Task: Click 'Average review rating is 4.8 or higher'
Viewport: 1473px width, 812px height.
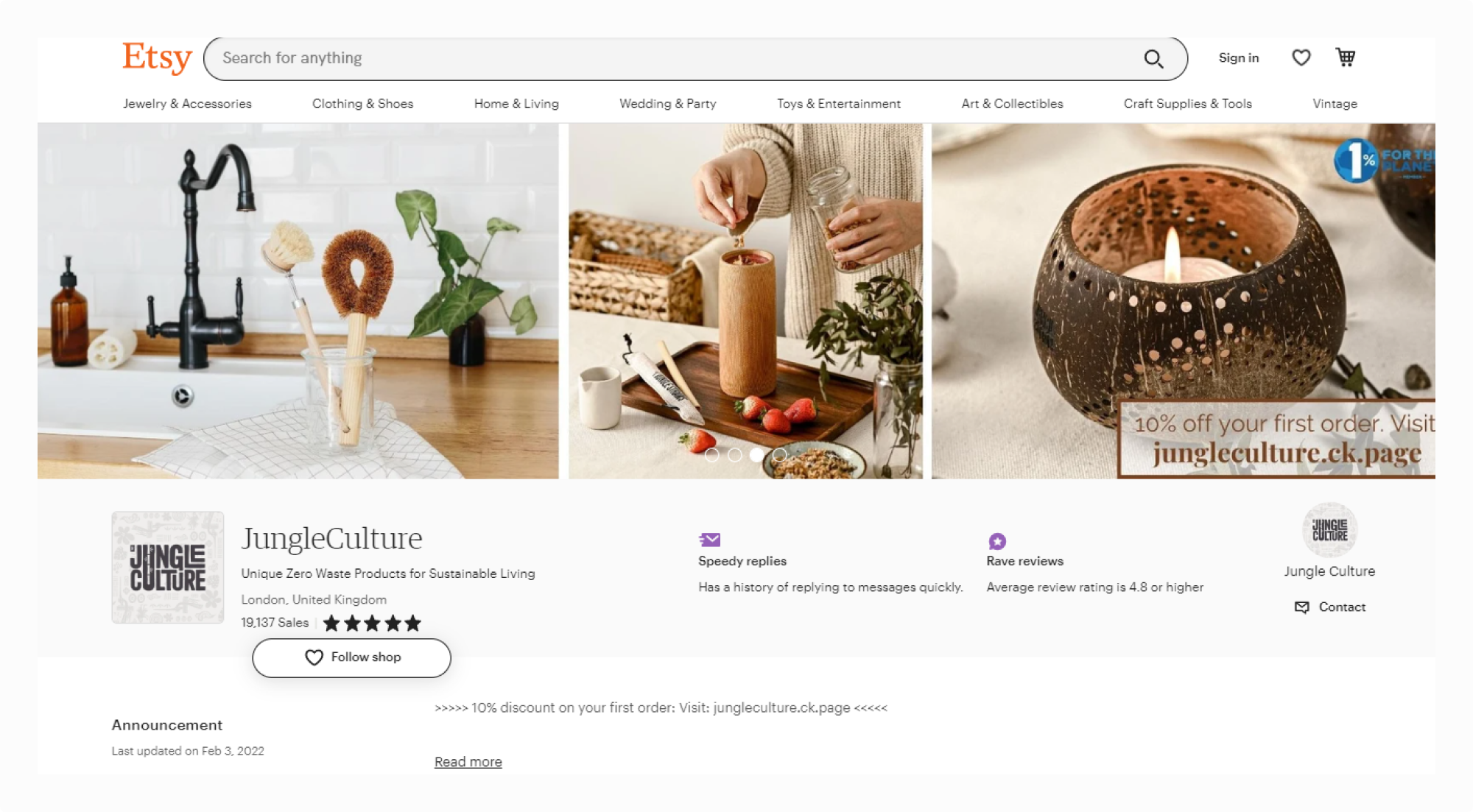Action: coord(1094,587)
